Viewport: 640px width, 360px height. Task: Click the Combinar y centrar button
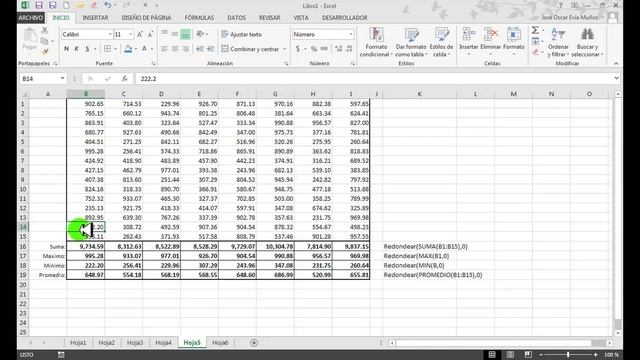250,49
